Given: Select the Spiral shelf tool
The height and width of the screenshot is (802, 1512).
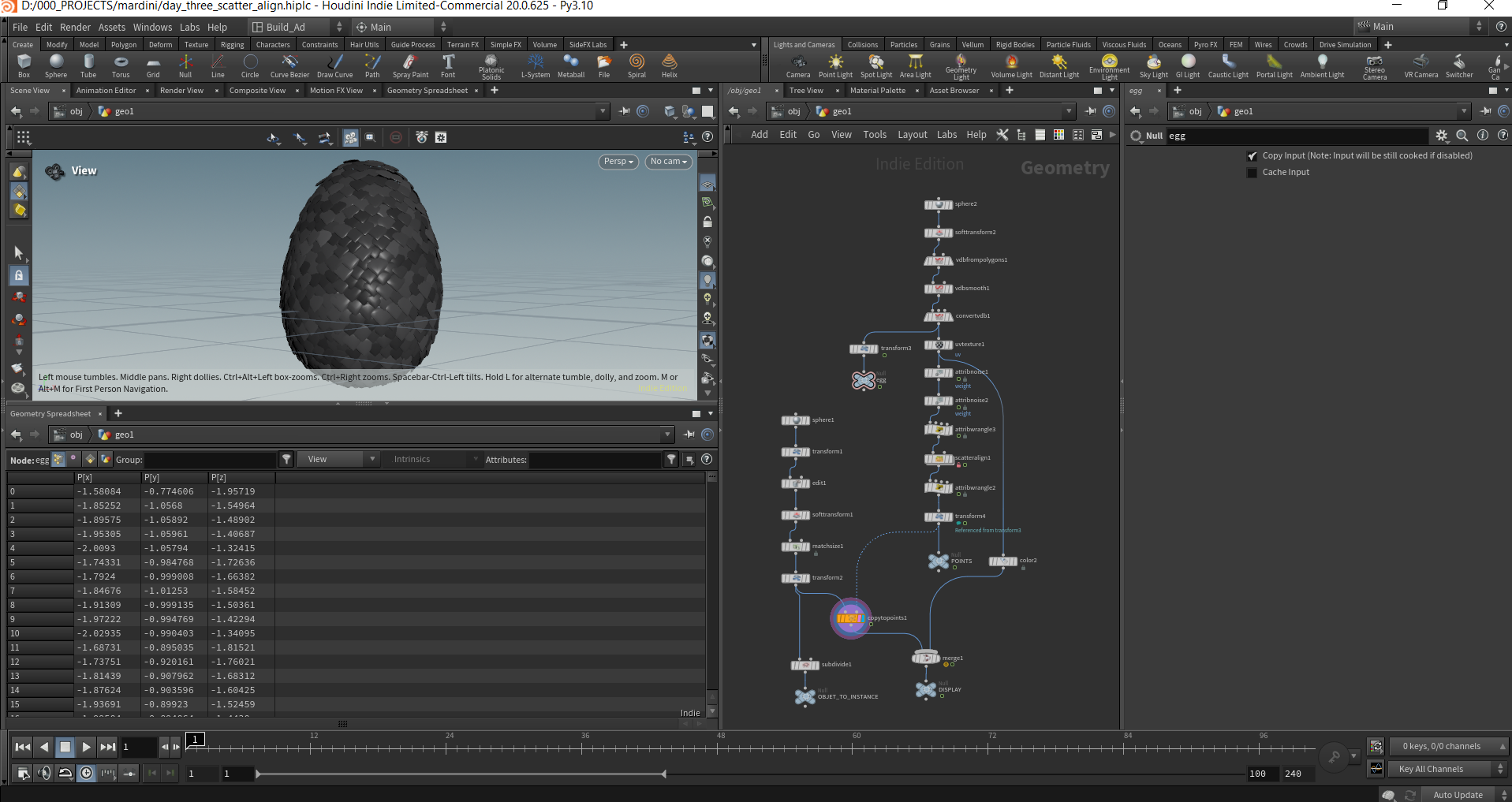Looking at the screenshot, I should tap(637, 65).
